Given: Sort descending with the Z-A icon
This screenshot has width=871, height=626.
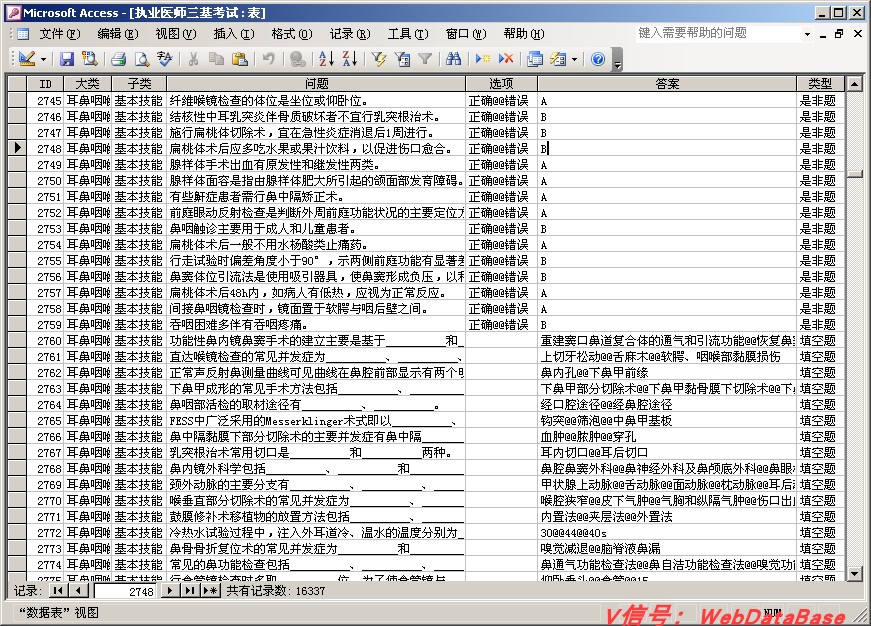Looking at the screenshot, I should [350, 58].
